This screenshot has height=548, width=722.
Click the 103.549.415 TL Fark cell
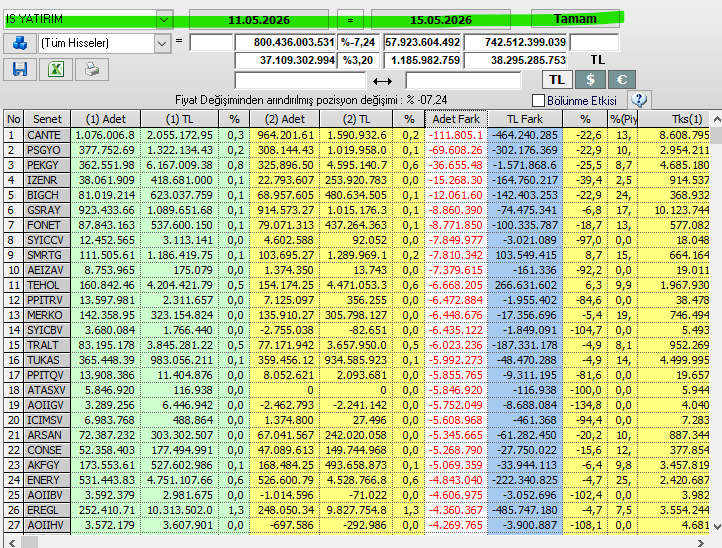pyautogui.click(x=525, y=255)
